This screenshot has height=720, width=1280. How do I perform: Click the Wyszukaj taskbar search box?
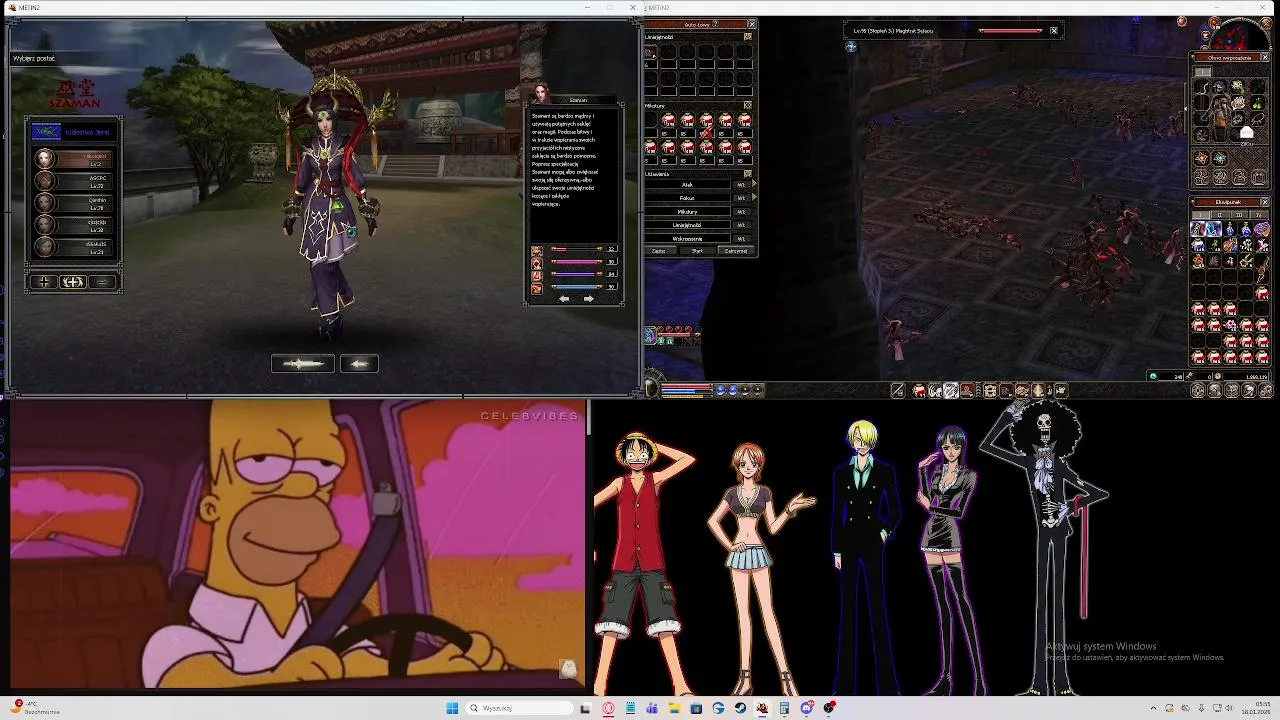pos(520,708)
